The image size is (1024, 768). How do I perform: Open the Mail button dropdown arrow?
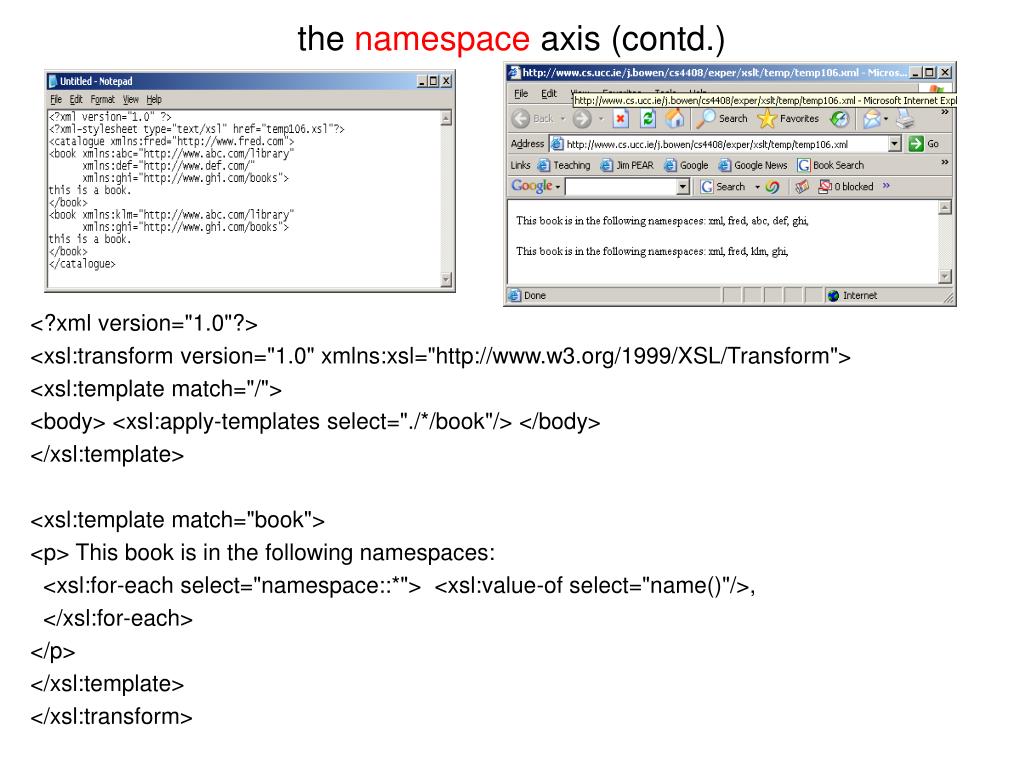pos(886,119)
